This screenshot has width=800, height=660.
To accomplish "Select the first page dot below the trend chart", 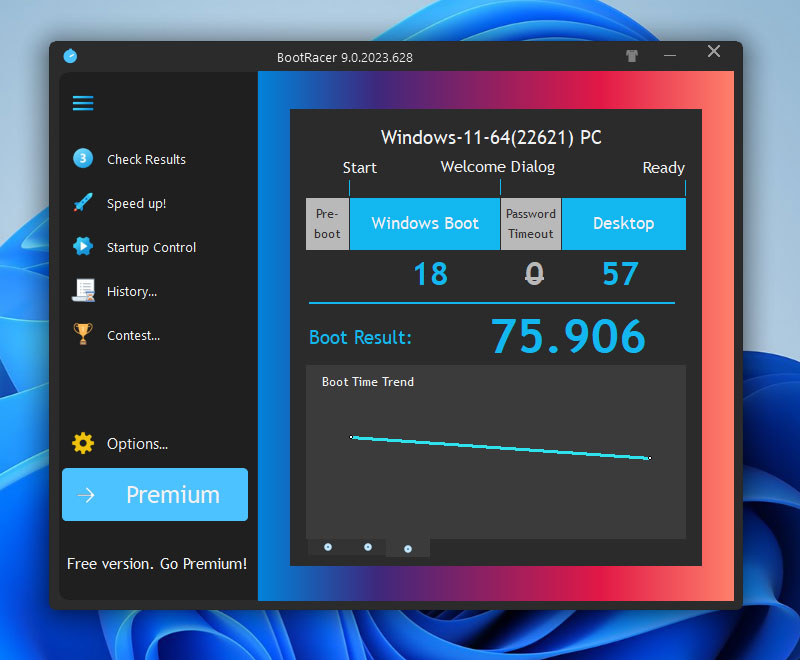I will pos(328,547).
